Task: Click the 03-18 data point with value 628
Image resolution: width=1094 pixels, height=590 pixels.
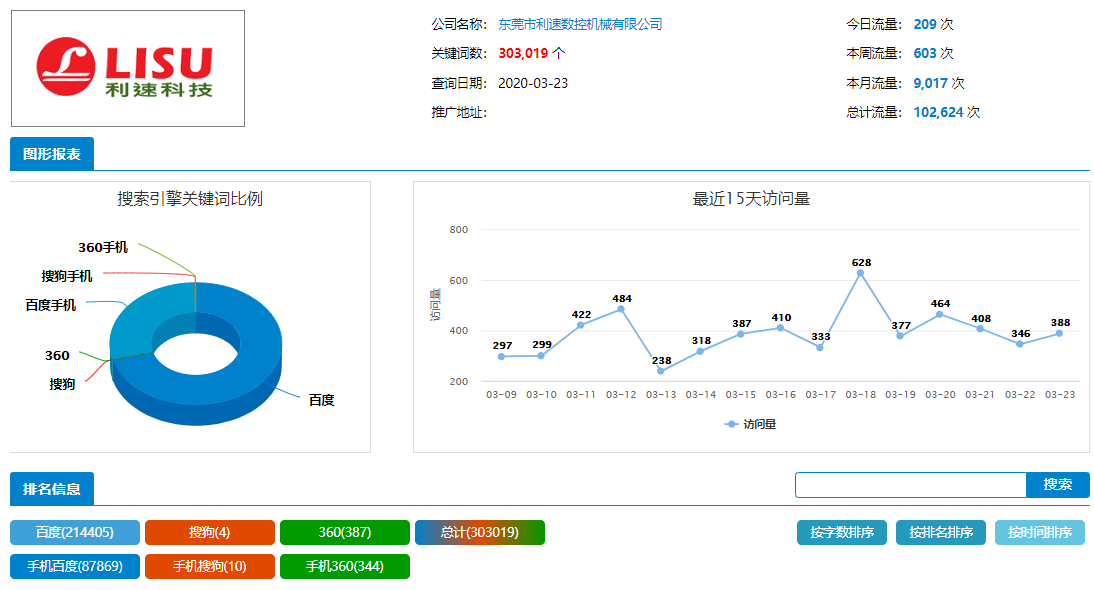Action: point(860,273)
